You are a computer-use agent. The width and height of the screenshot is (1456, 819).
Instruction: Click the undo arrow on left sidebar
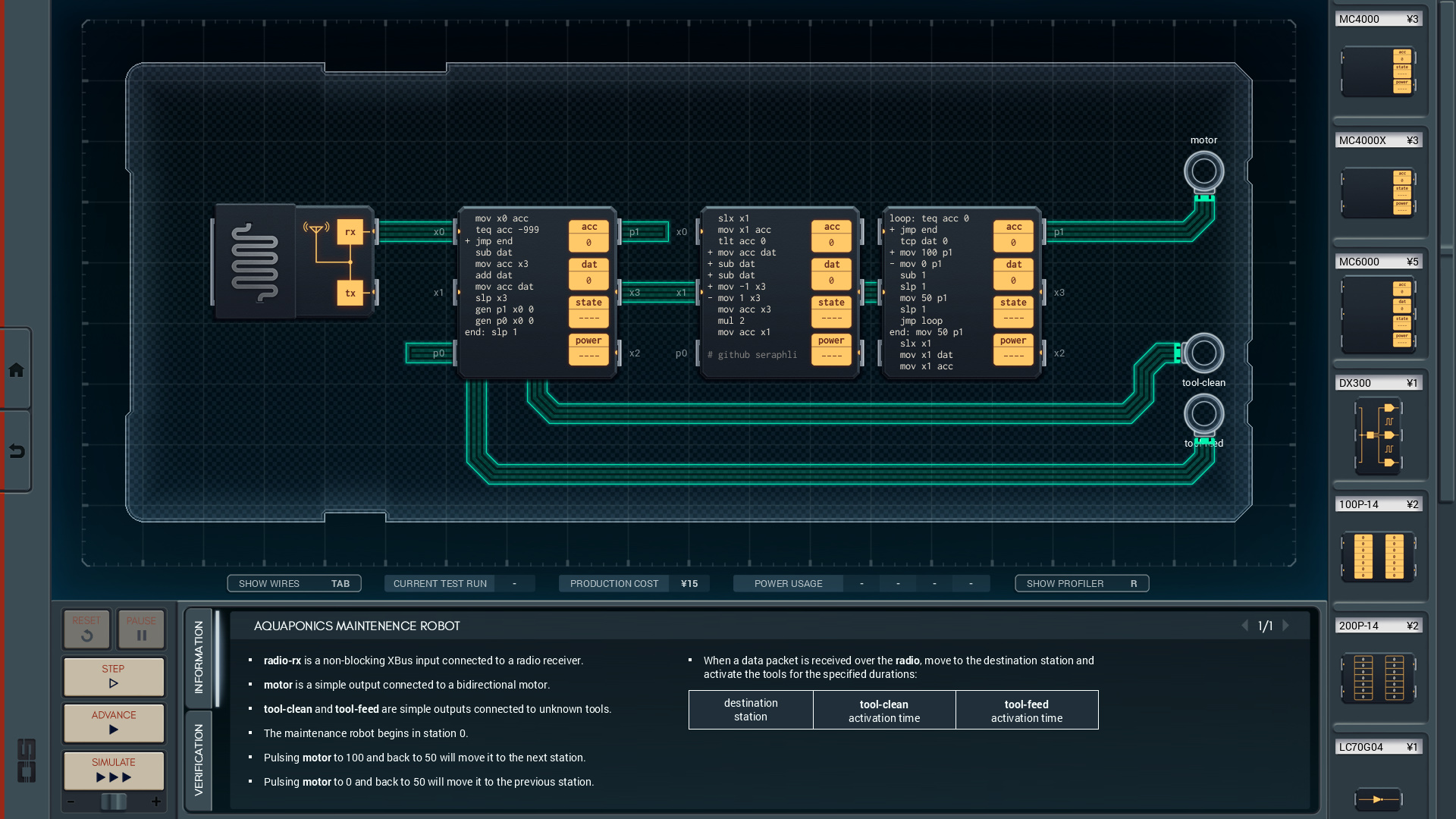tap(16, 451)
